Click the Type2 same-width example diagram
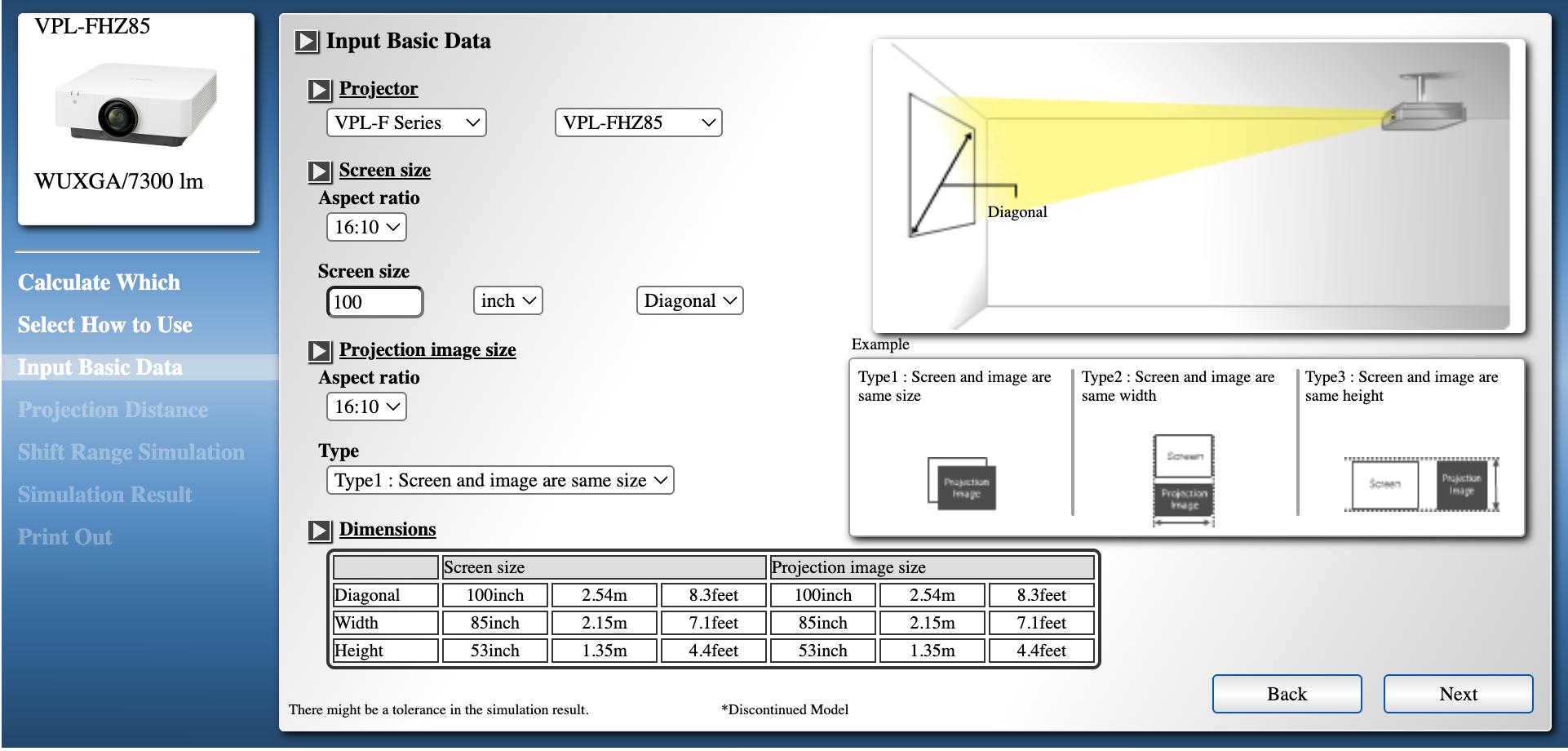 (1183, 481)
